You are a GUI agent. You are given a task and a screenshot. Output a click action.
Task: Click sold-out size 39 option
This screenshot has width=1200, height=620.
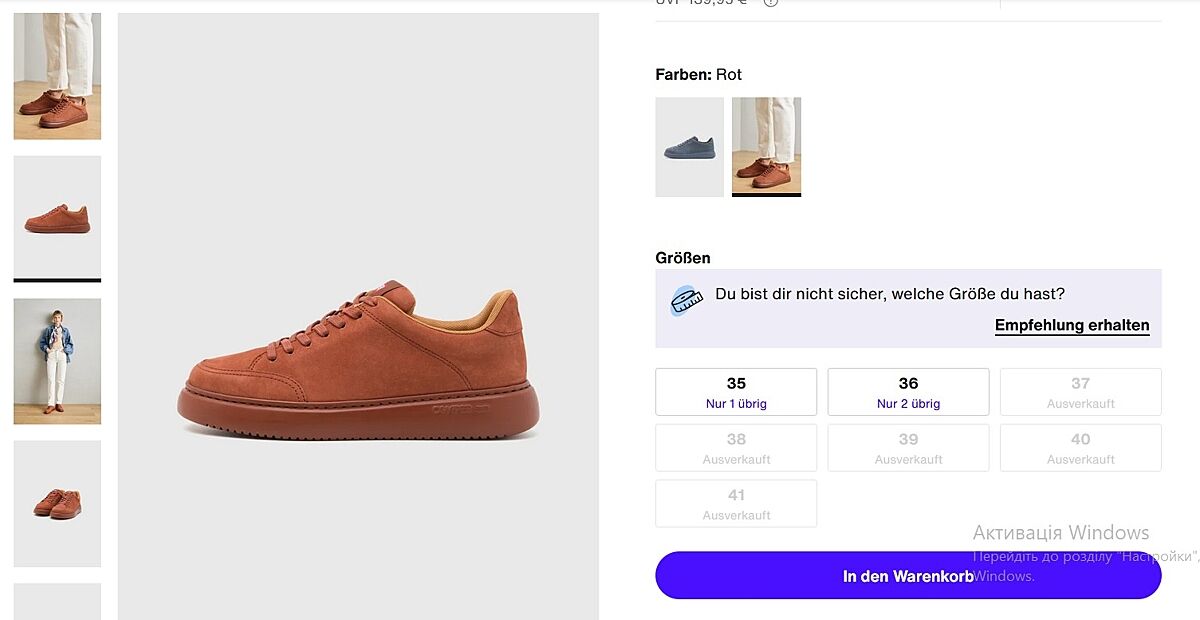[x=908, y=448]
